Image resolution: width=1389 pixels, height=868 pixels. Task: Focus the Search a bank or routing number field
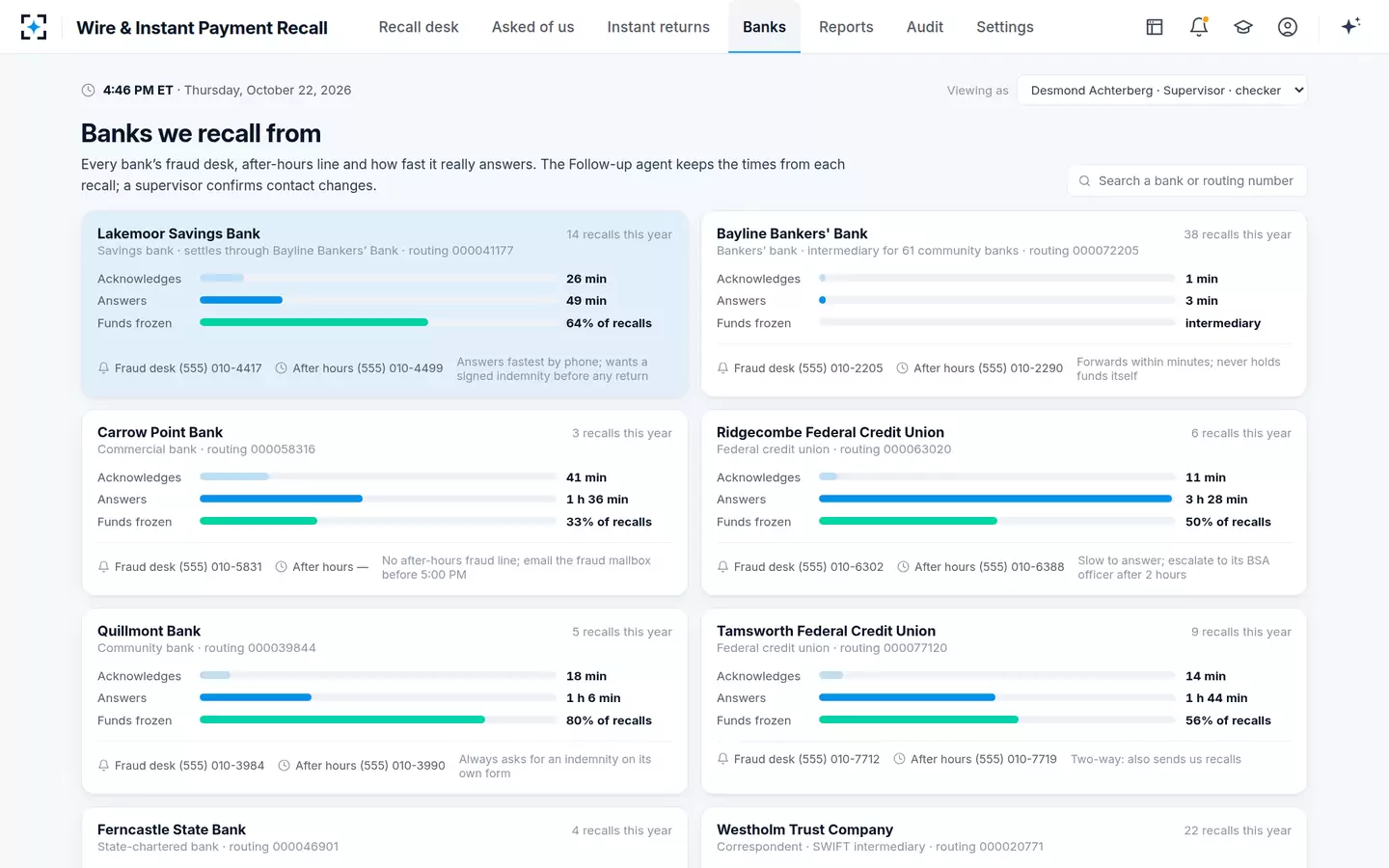1187,181
